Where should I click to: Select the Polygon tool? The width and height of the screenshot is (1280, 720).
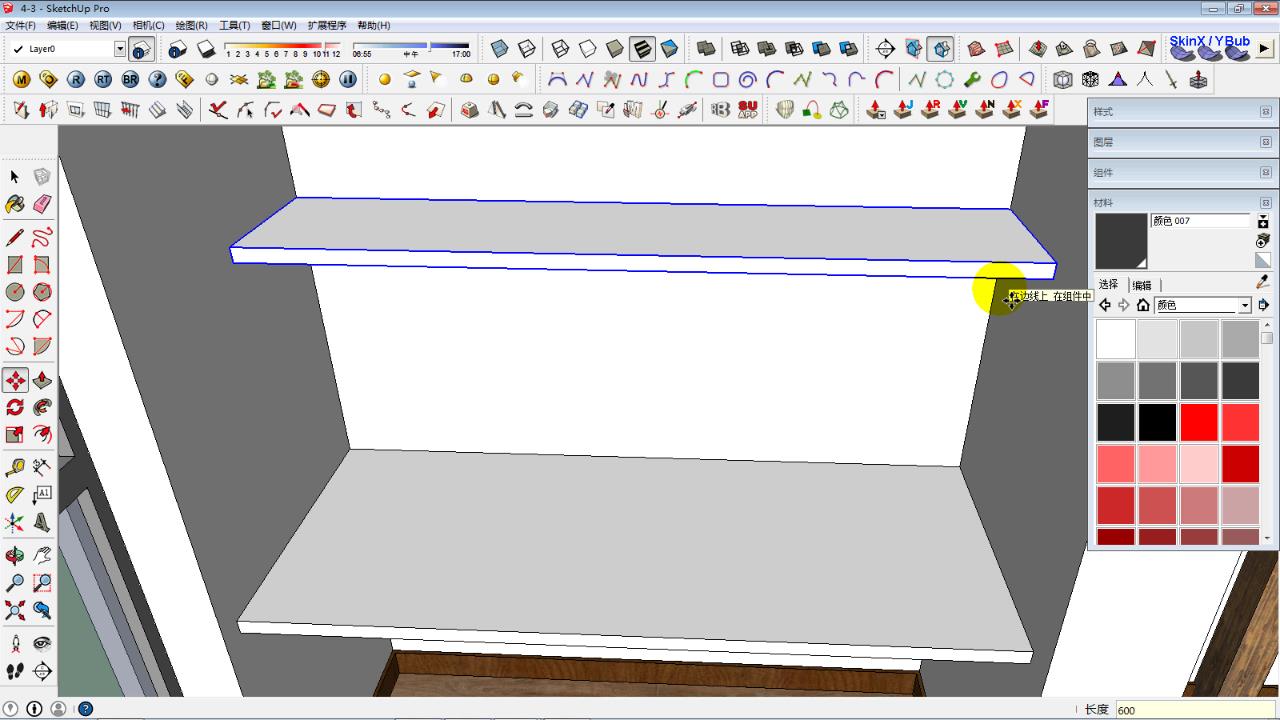42,292
